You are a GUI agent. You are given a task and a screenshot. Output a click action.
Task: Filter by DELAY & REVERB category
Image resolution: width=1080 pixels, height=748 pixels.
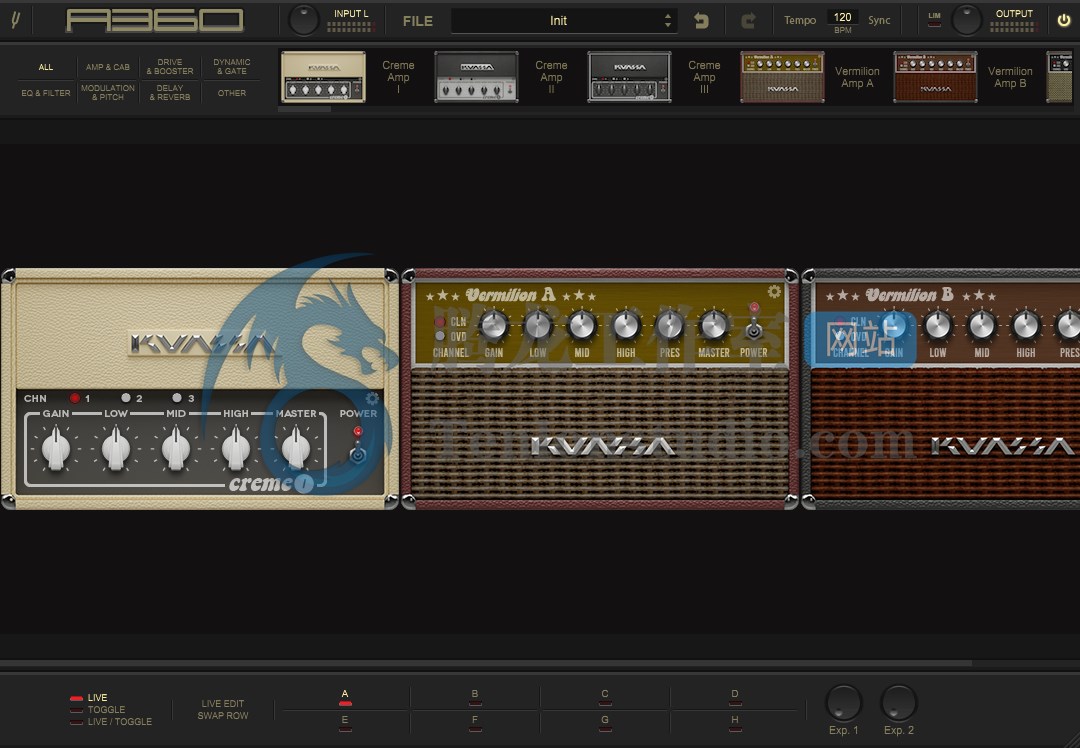170,93
